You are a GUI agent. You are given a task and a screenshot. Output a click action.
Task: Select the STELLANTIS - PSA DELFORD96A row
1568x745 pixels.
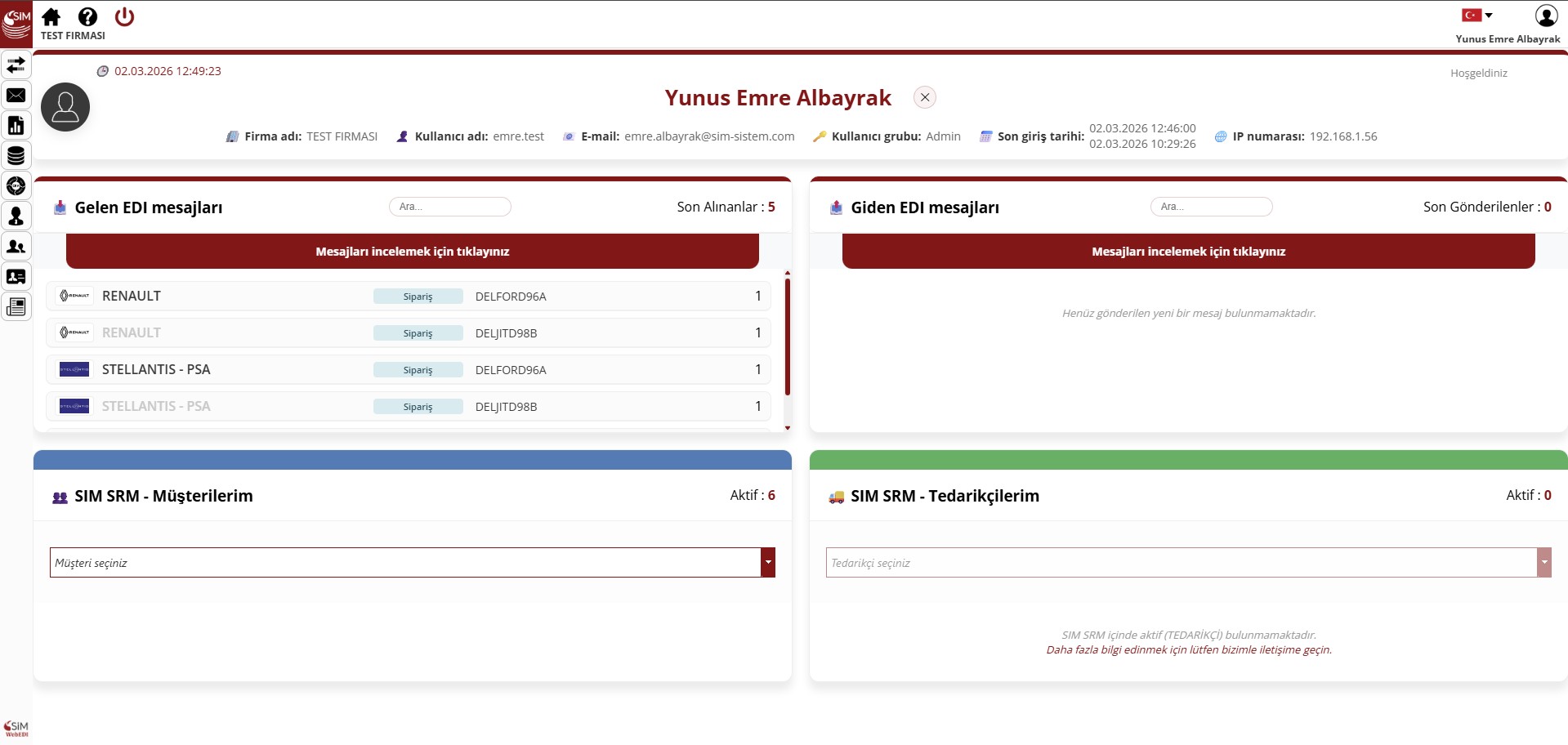[409, 370]
